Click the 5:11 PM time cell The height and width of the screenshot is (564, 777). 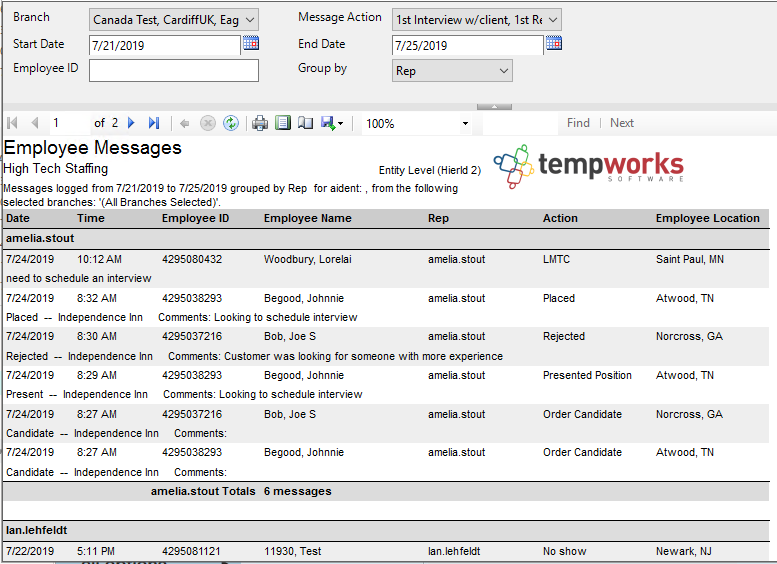point(96,551)
